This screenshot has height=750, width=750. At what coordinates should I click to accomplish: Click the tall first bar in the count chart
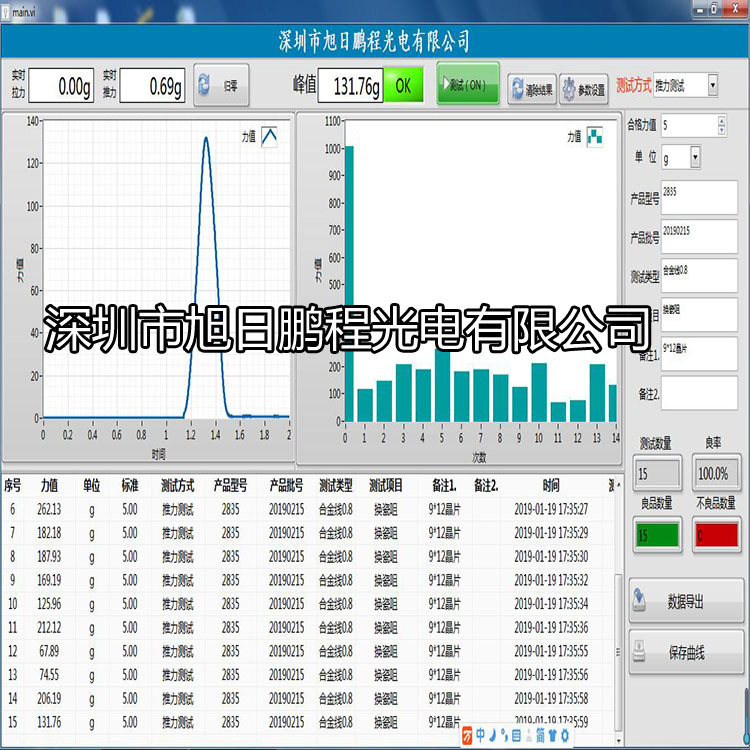tap(349, 284)
